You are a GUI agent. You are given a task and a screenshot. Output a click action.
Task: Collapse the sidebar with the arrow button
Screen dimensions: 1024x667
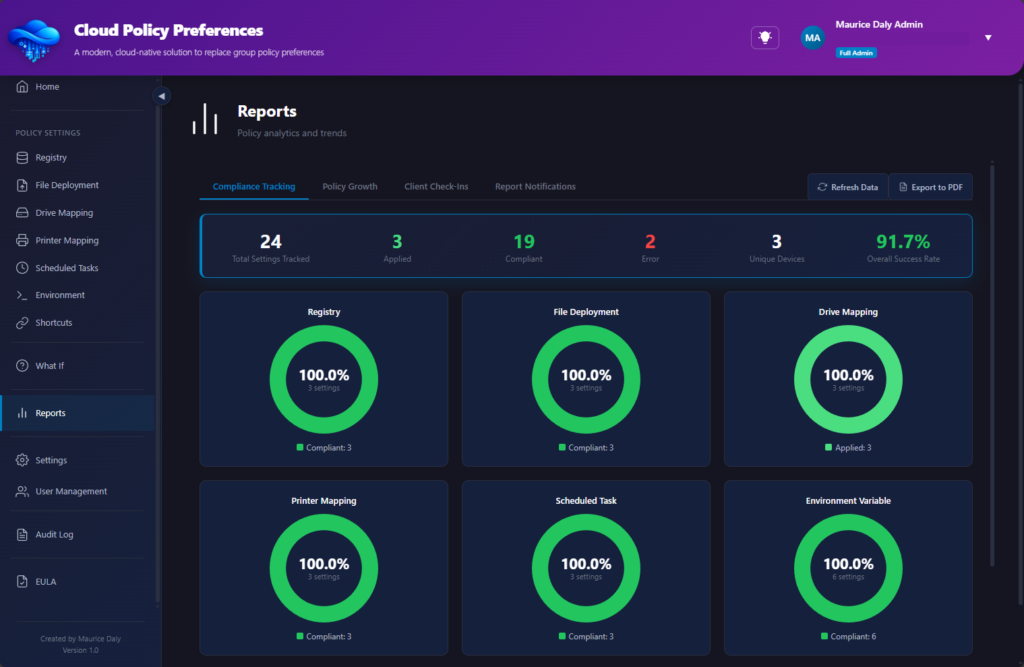pyautogui.click(x=161, y=96)
